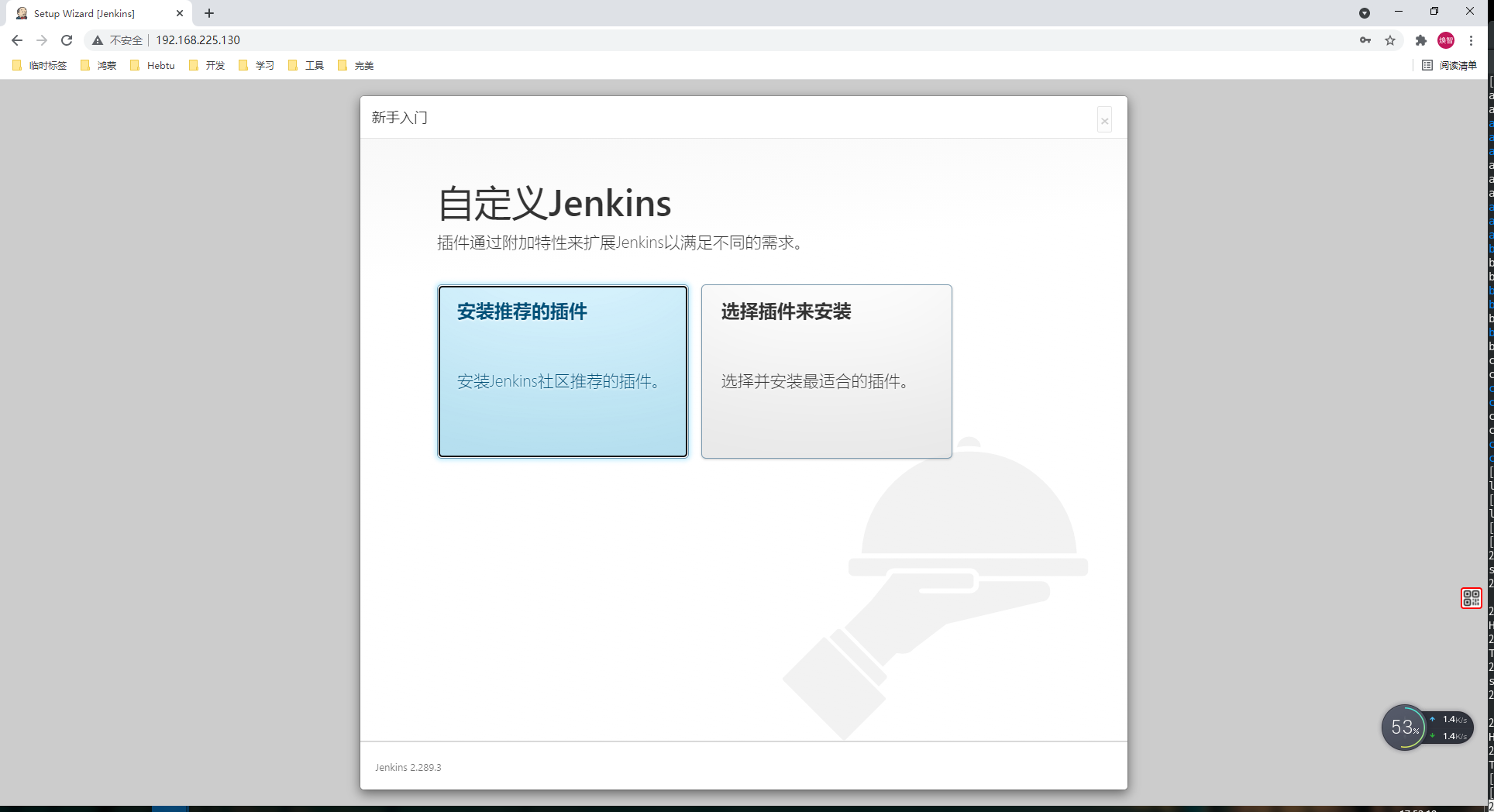Open the 学习 bookmark folder
Image resolution: width=1494 pixels, height=812 pixels.
256,66
